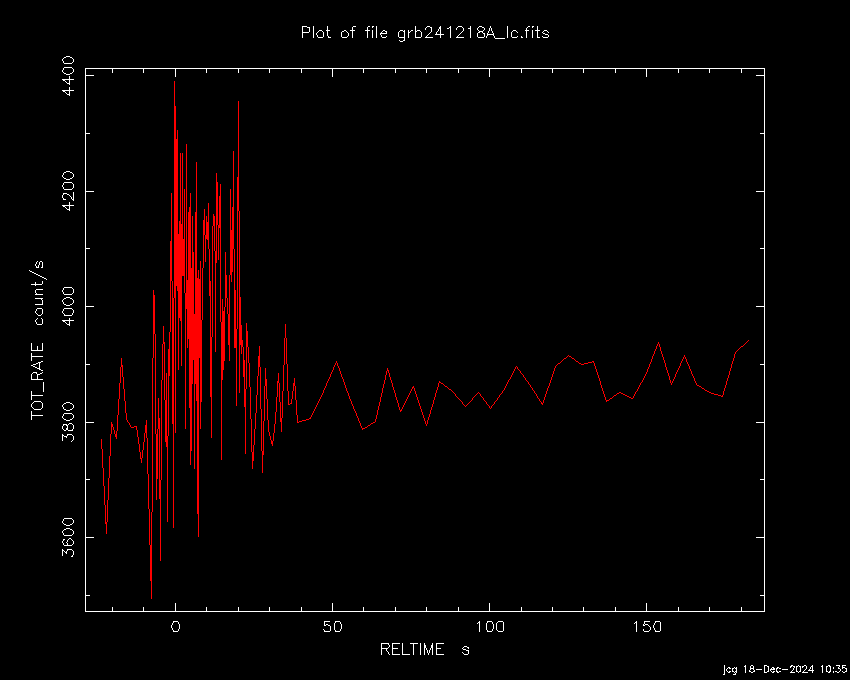Click the y-axis tick label 3800

click(x=69, y=422)
